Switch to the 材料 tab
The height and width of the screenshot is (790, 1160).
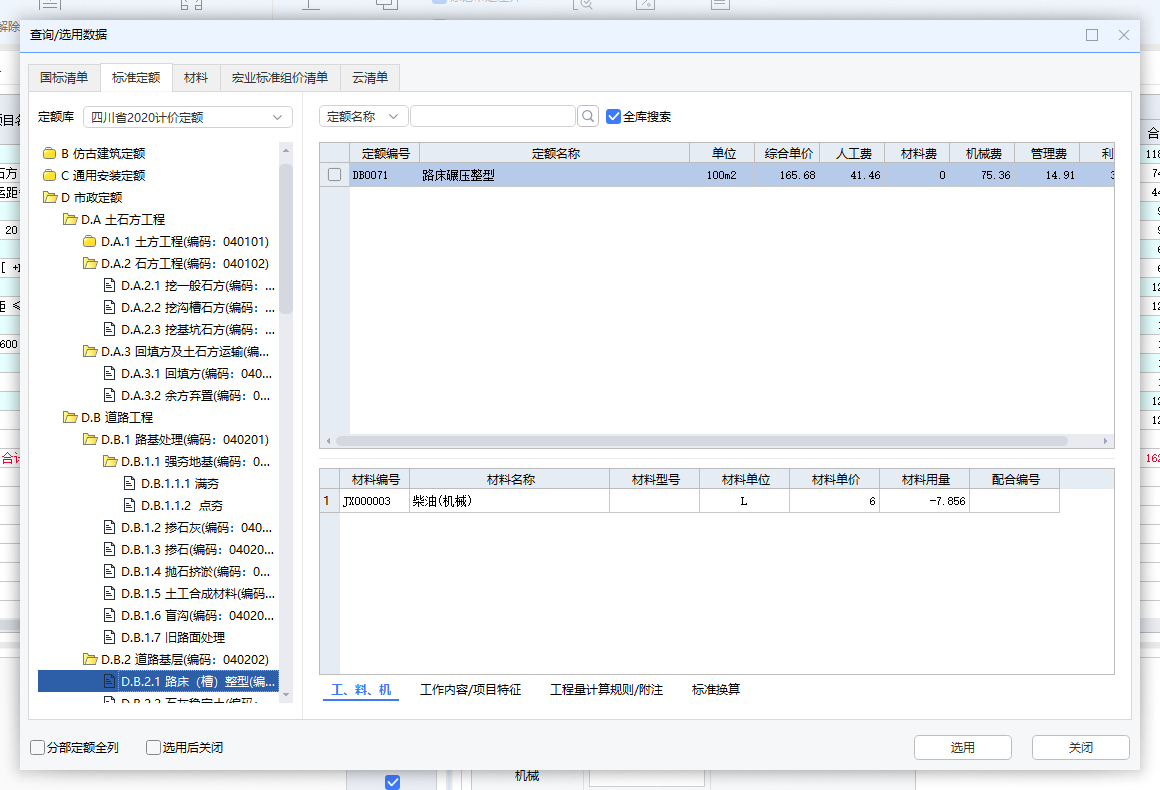click(x=196, y=78)
